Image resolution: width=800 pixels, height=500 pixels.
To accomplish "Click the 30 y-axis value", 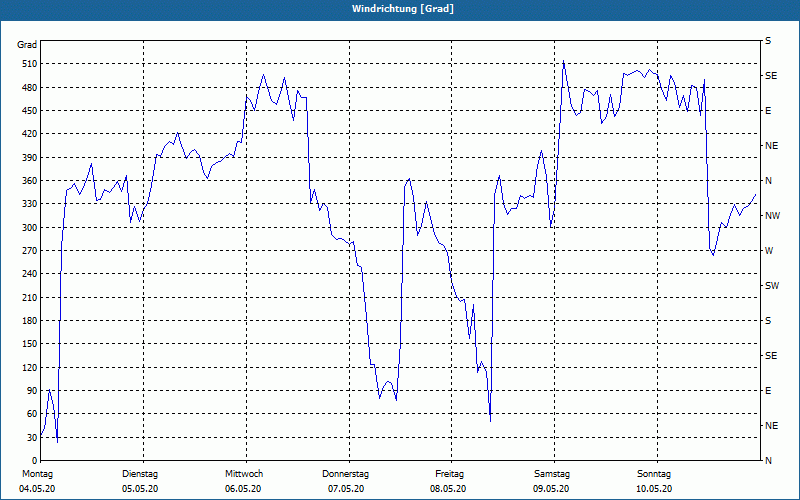I will coord(32,437).
